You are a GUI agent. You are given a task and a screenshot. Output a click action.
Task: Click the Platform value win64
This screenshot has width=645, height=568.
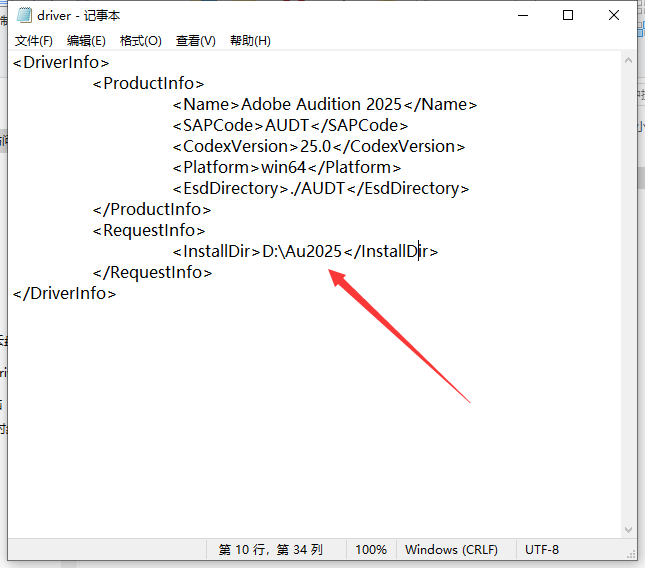[x=283, y=167]
